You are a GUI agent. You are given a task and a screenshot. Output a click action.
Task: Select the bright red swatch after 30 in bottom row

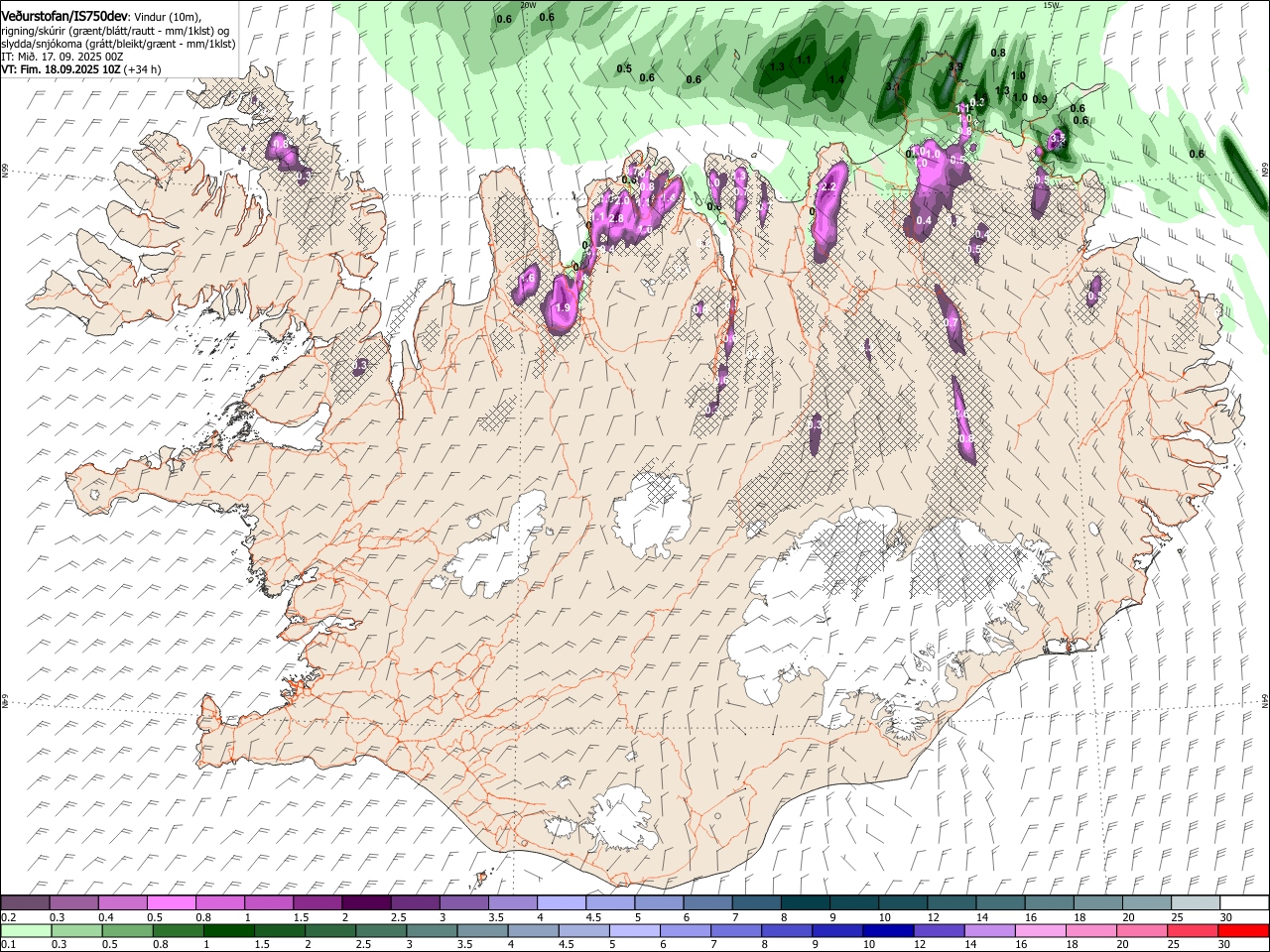(1243, 930)
